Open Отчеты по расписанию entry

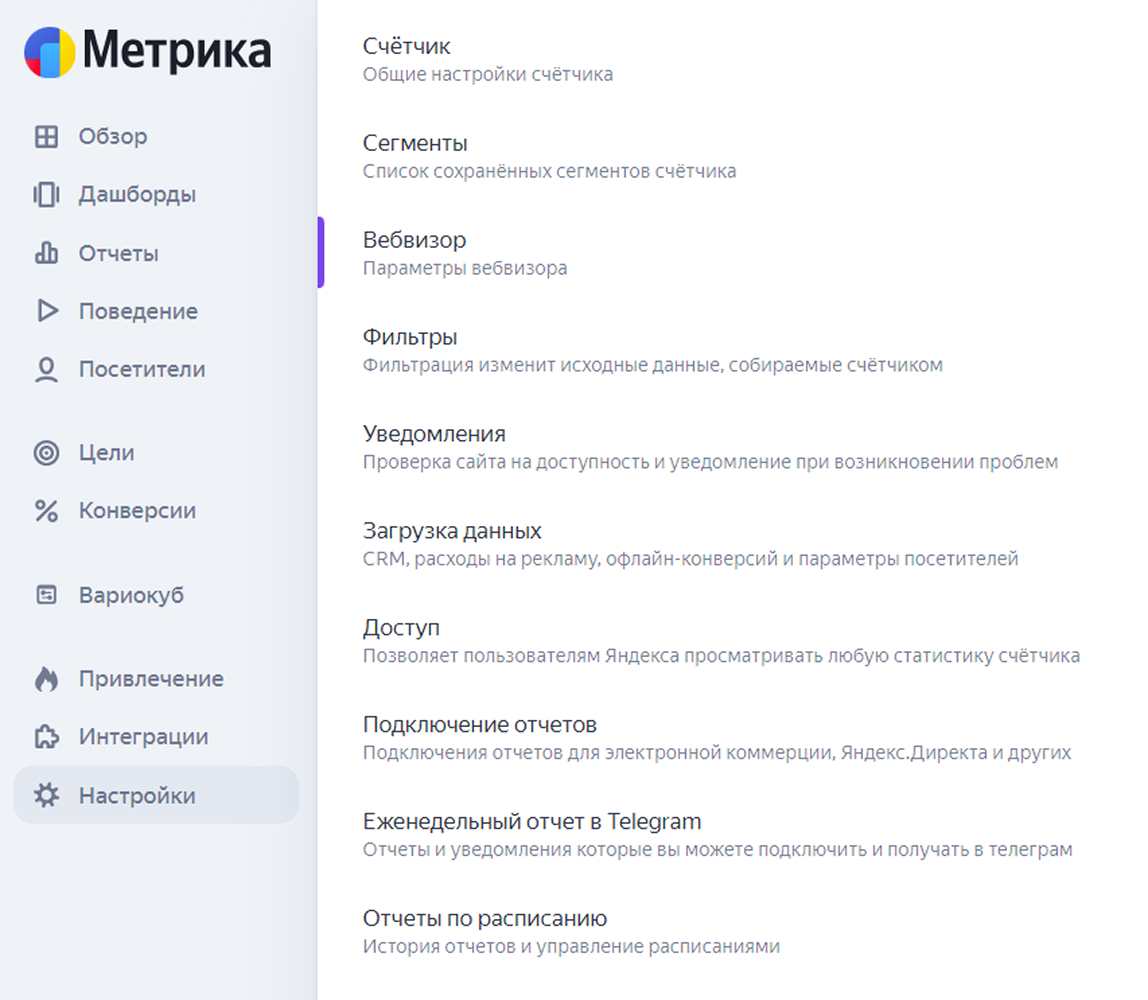pos(485,919)
